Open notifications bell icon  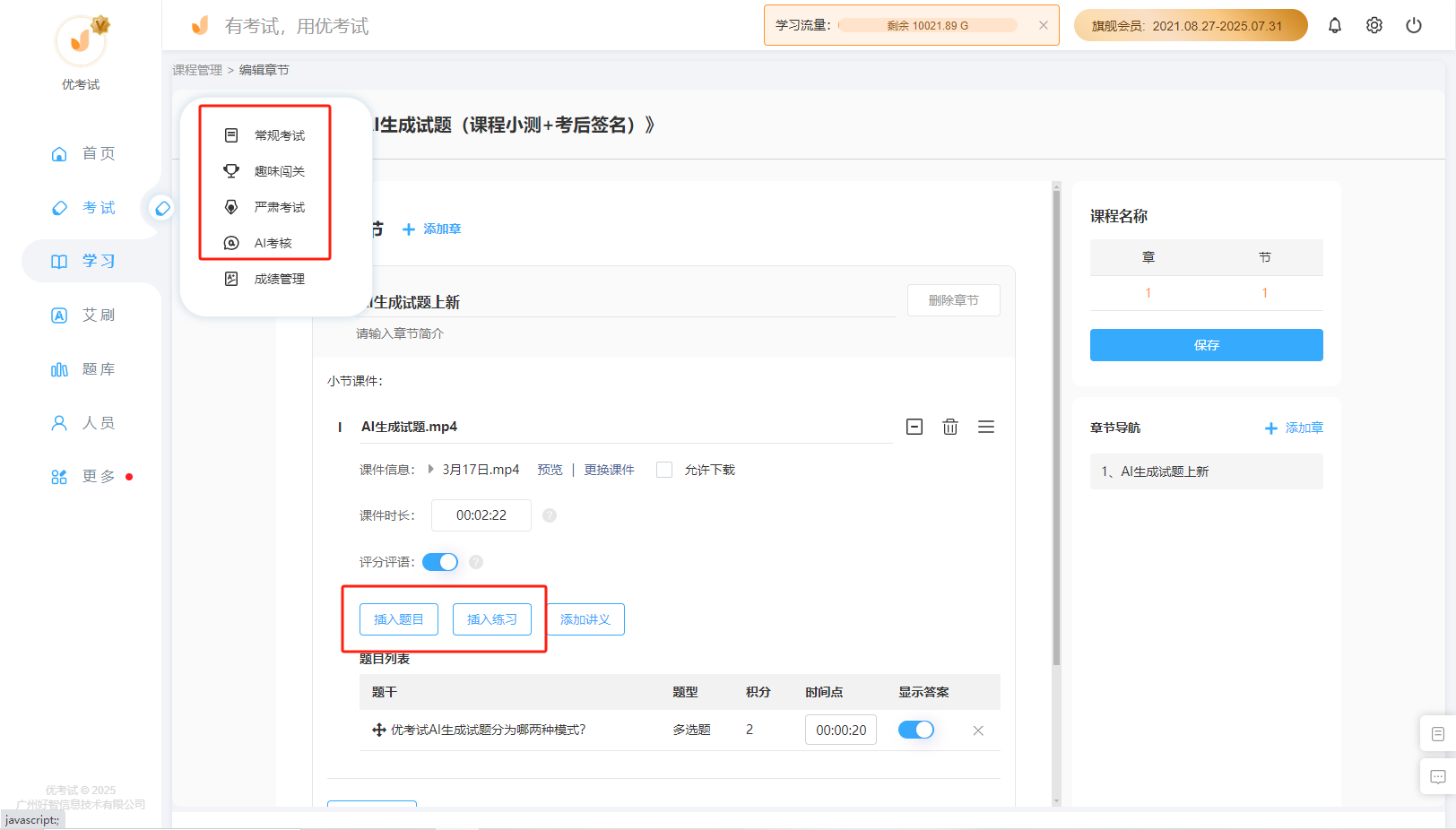(x=1335, y=25)
